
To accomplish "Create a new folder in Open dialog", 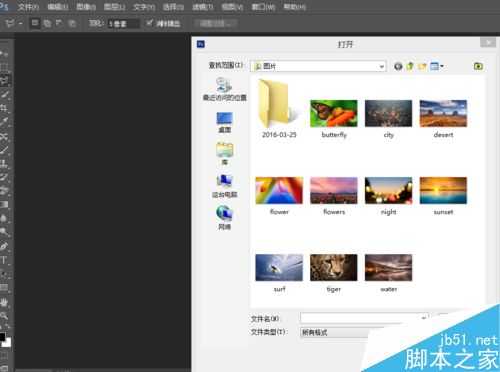I will (x=422, y=66).
